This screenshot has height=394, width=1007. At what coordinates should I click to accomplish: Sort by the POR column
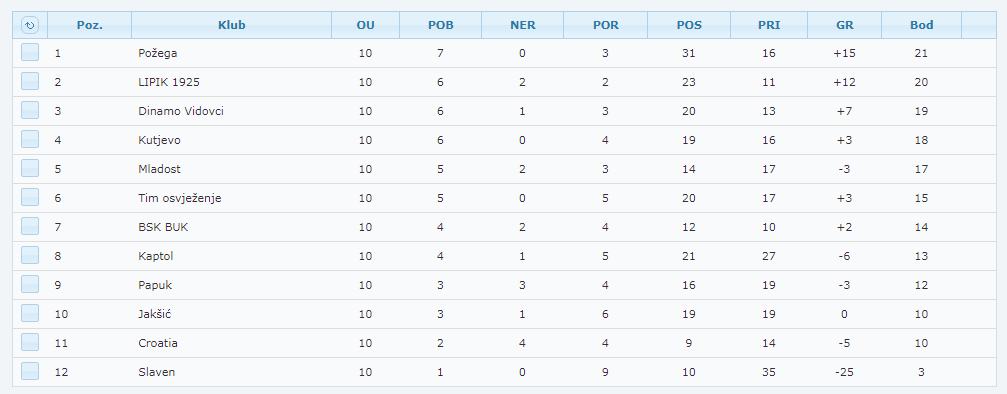[x=606, y=25]
